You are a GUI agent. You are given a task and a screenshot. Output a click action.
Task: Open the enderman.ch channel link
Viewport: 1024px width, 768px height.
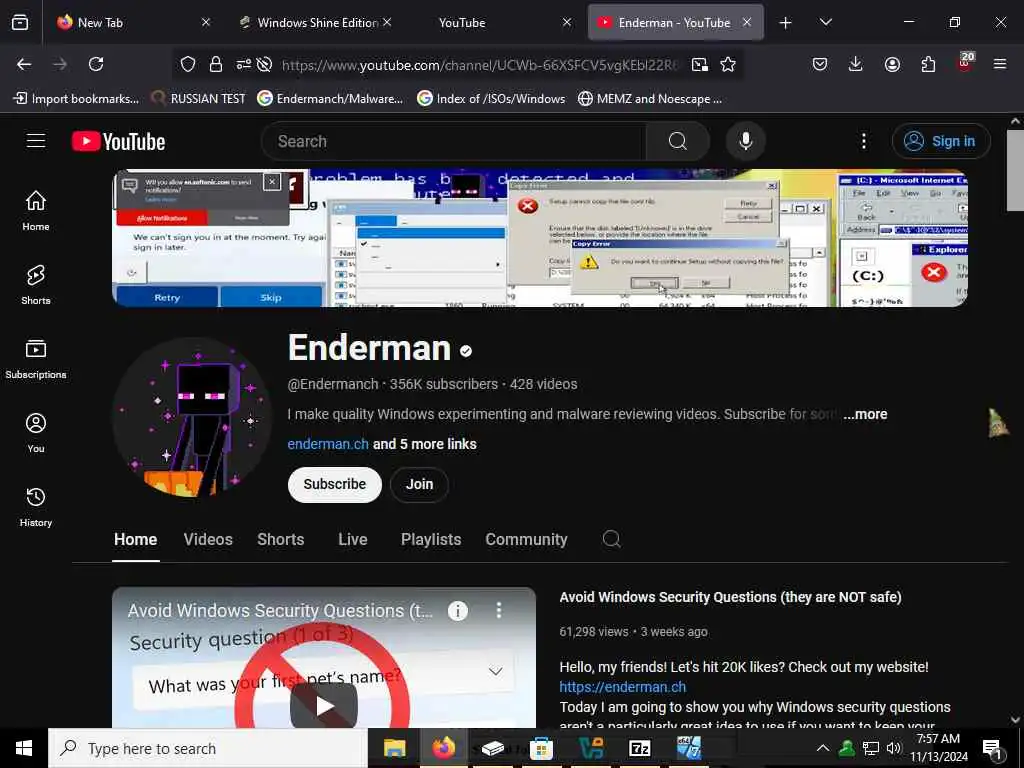coord(328,444)
